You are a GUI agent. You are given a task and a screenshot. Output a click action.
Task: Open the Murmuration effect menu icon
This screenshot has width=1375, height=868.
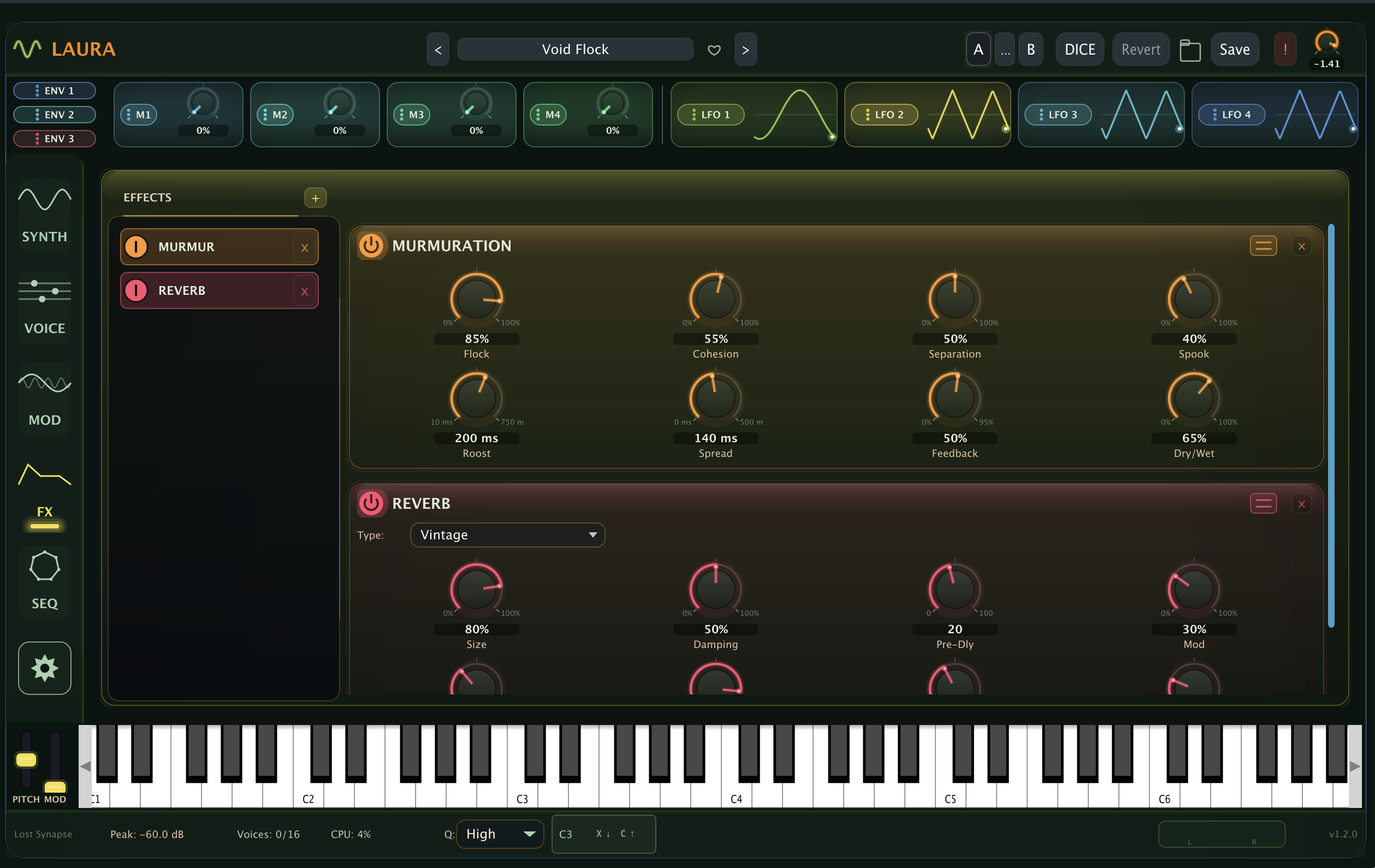(x=1263, y=246)
